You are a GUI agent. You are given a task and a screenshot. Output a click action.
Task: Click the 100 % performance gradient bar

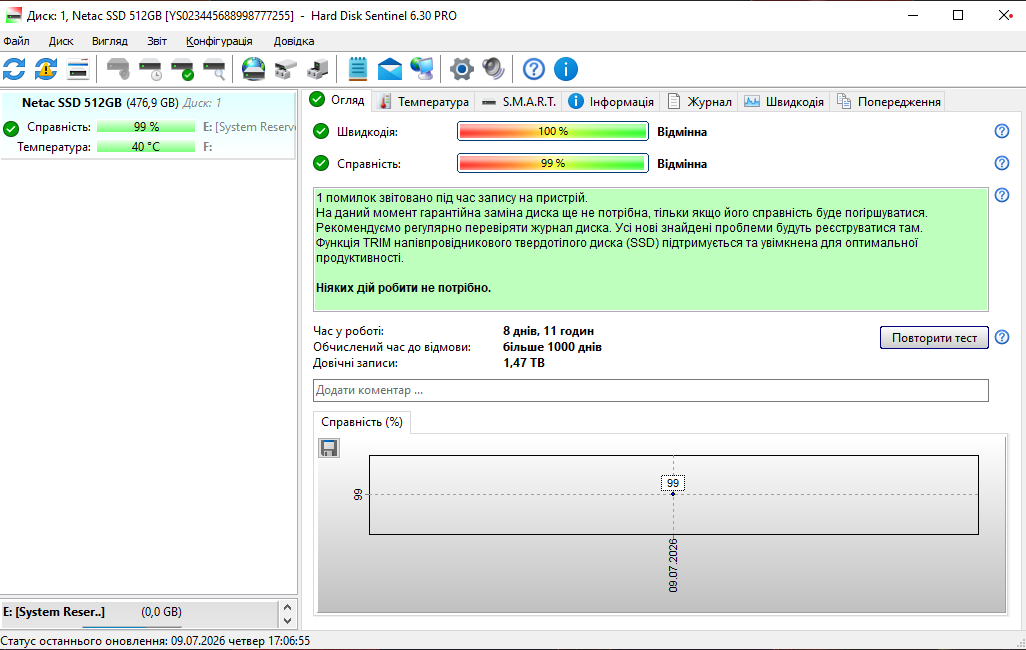[x=553, y=132]
